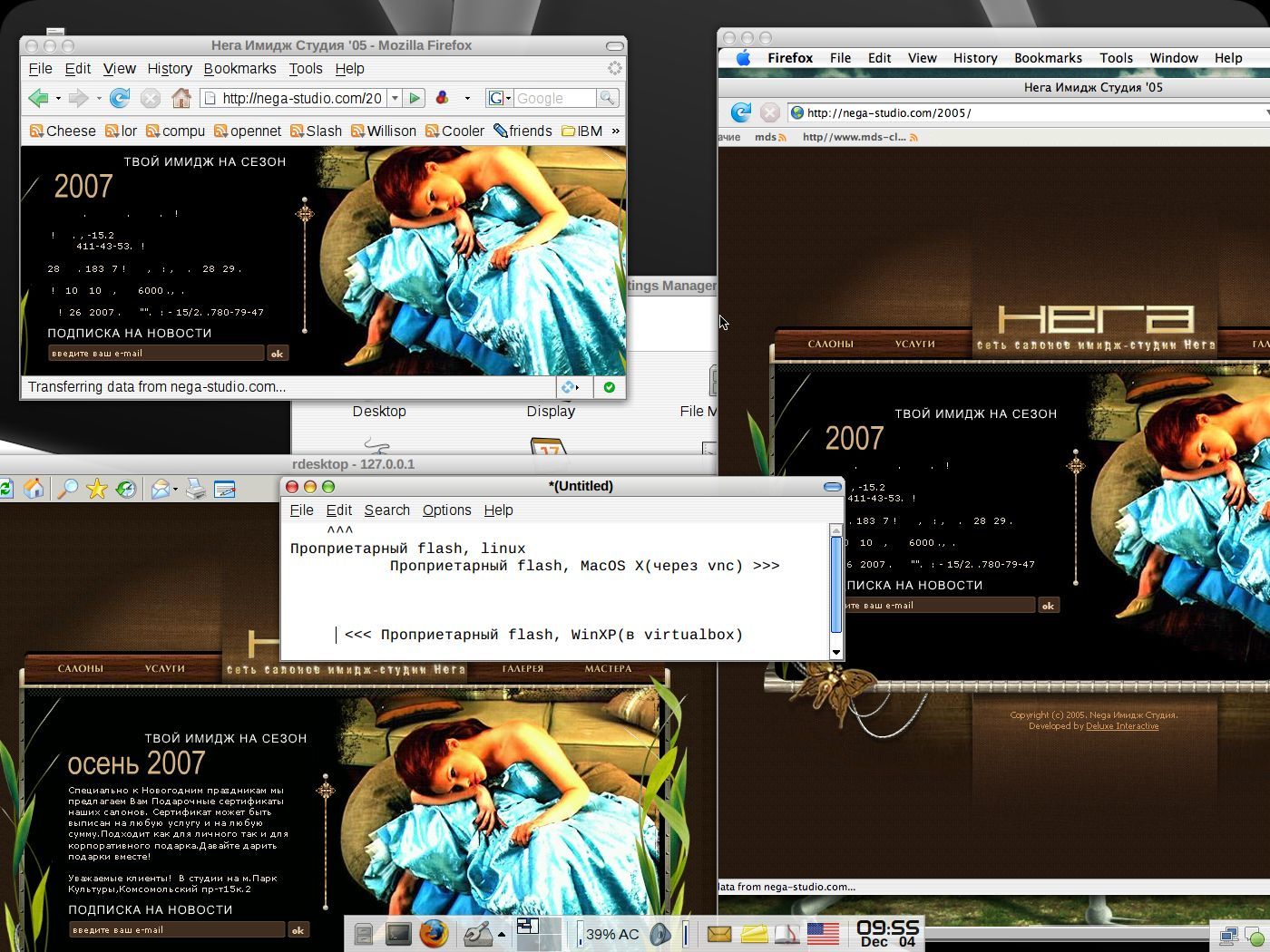Open the Back history dropdown arrow
This screenshot has height=952, width=1270.
pos(58,98)
